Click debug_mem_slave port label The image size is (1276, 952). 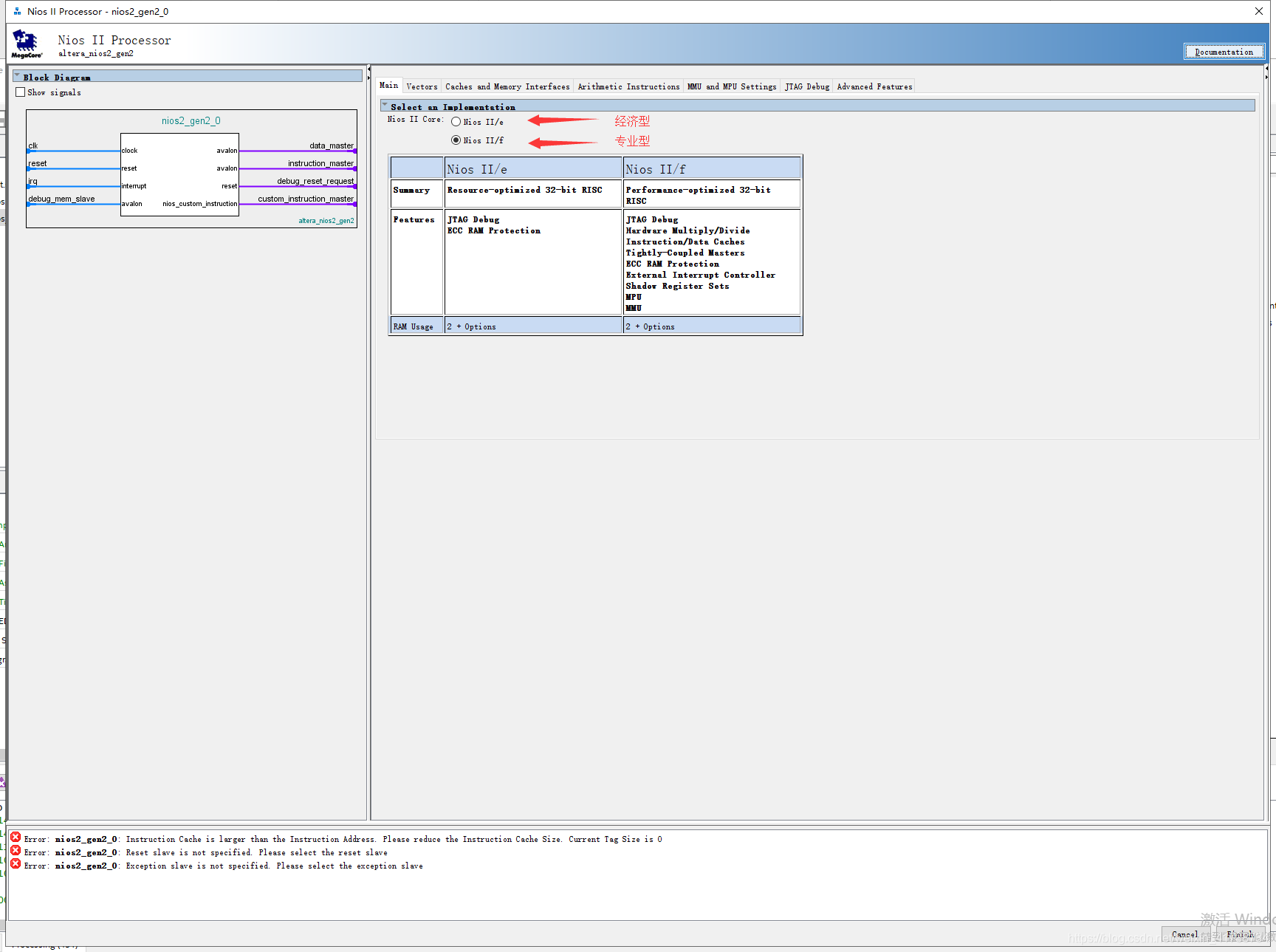tap(61, 199)
